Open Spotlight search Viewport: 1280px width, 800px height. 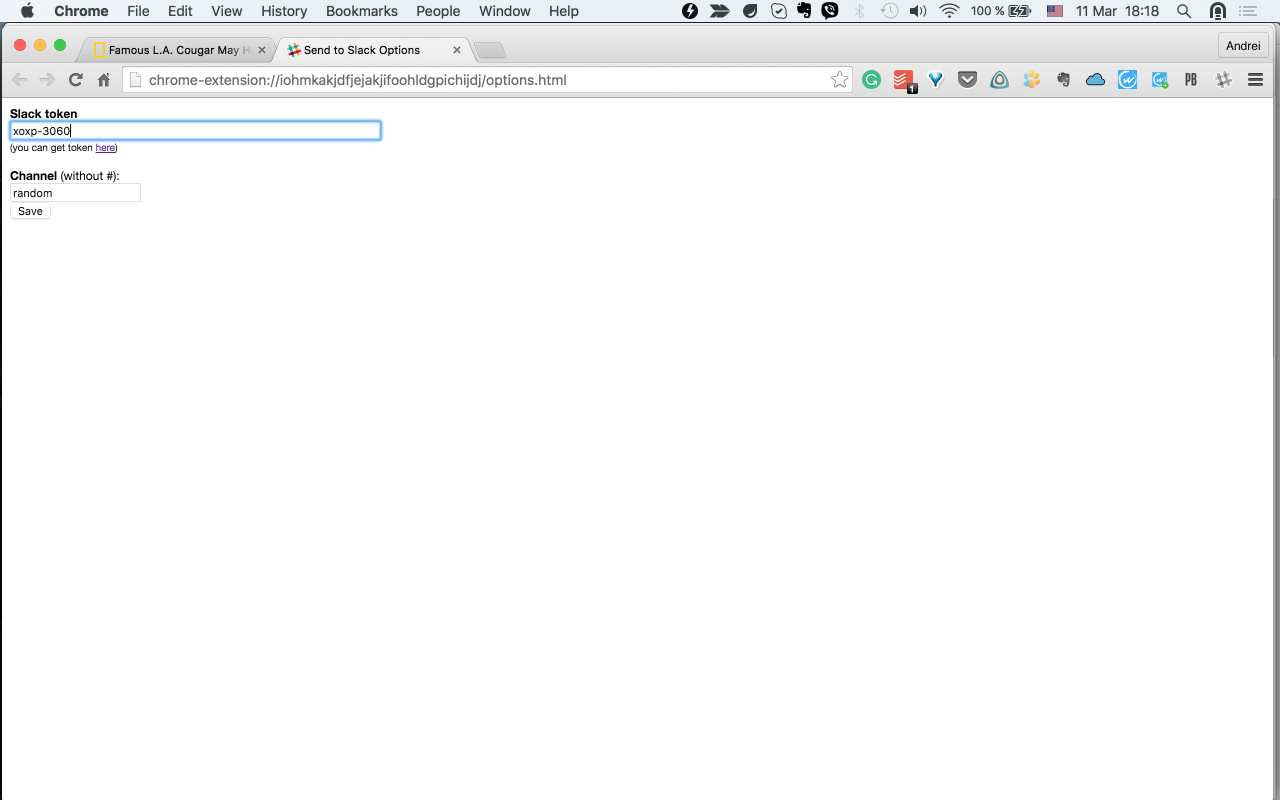click(x=1183, y=11)
